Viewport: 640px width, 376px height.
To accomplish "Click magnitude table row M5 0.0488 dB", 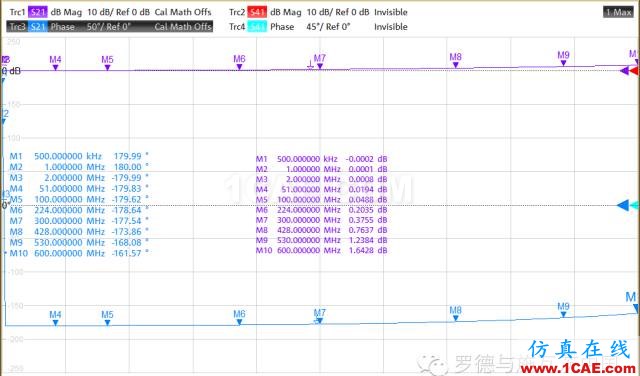I will coord(322,200).
